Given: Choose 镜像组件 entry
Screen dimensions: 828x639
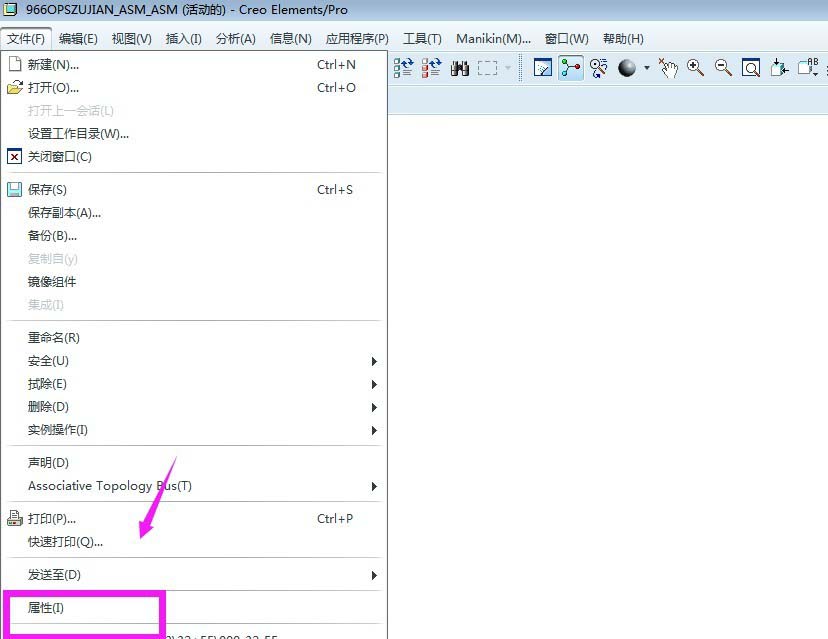Looking at the screenshot, I should point(194,282).
